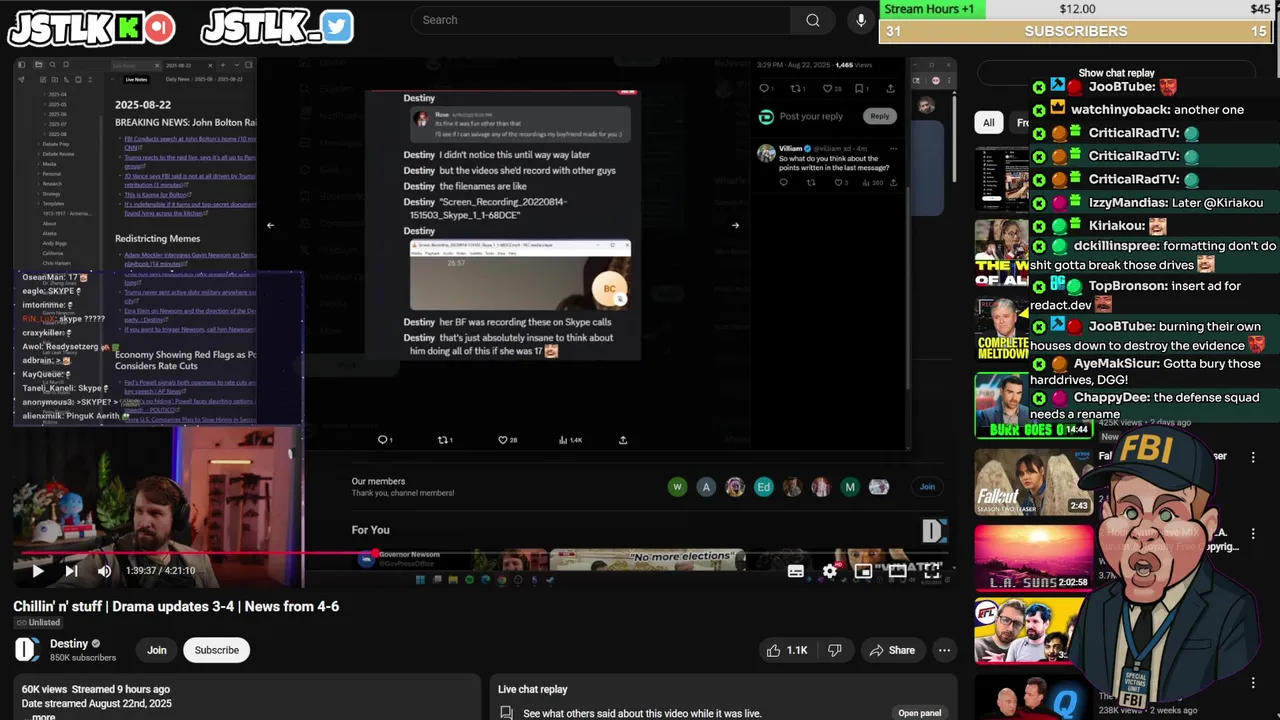Click the live chat replay speech-bubble icon

pos(507,713)
